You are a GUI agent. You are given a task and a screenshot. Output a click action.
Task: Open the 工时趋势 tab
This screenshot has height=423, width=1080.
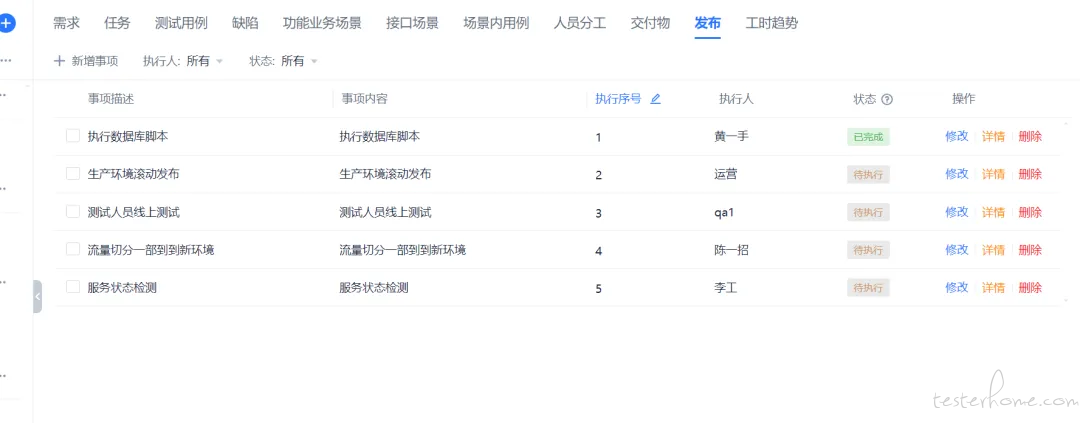pos(772,23)
